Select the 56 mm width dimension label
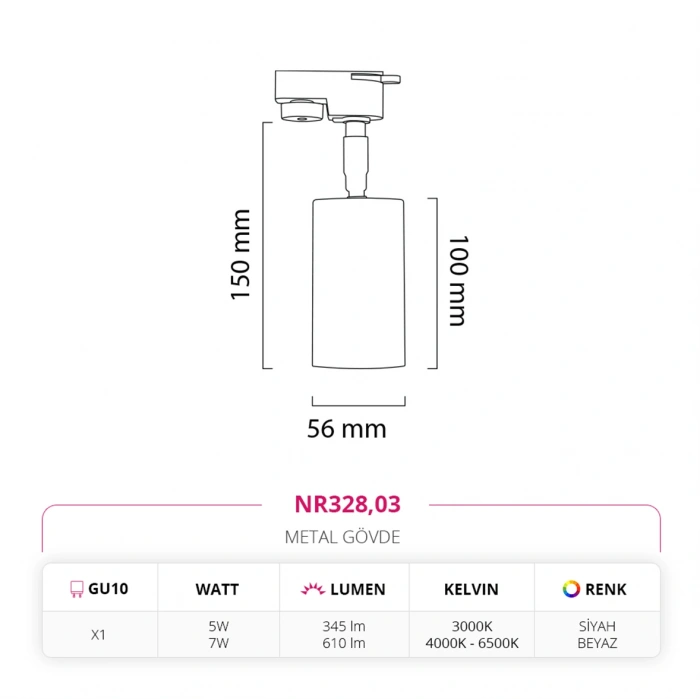The image size is (700, 700). tap(346, 429)
